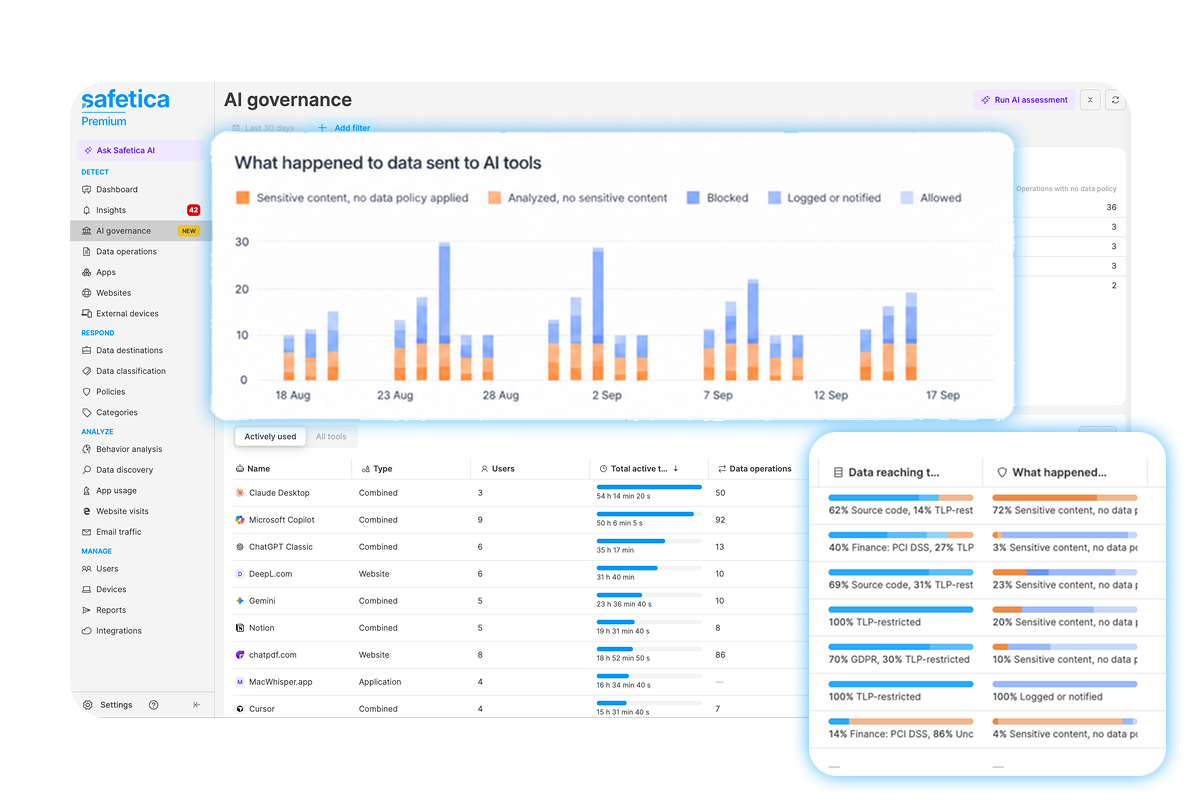The width and height of the screenshot is (1200, 800).
Task: Click the Integrations cloud icon
Action: (x=86, y=631)
